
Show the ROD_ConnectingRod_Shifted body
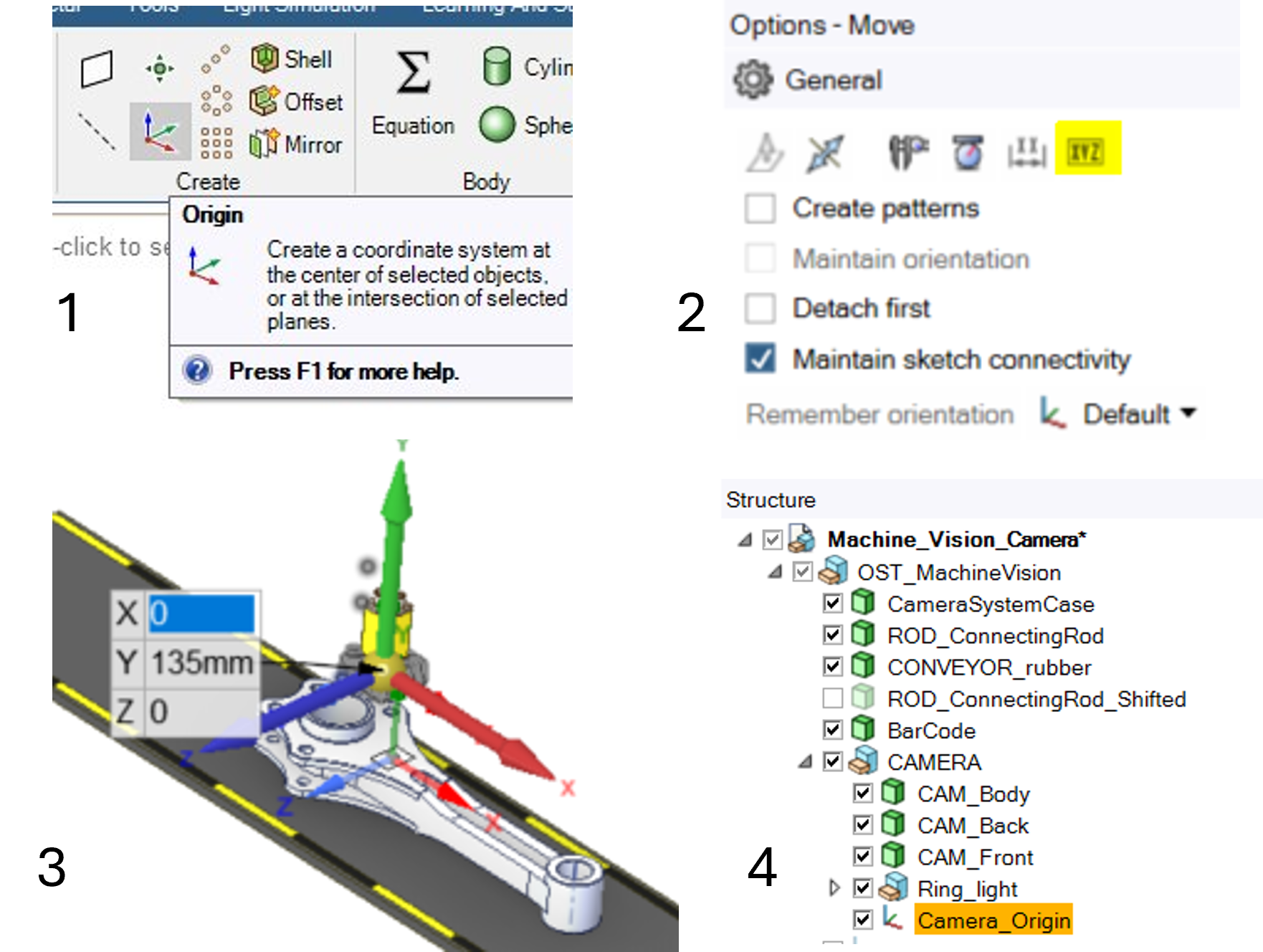(831, 699)
